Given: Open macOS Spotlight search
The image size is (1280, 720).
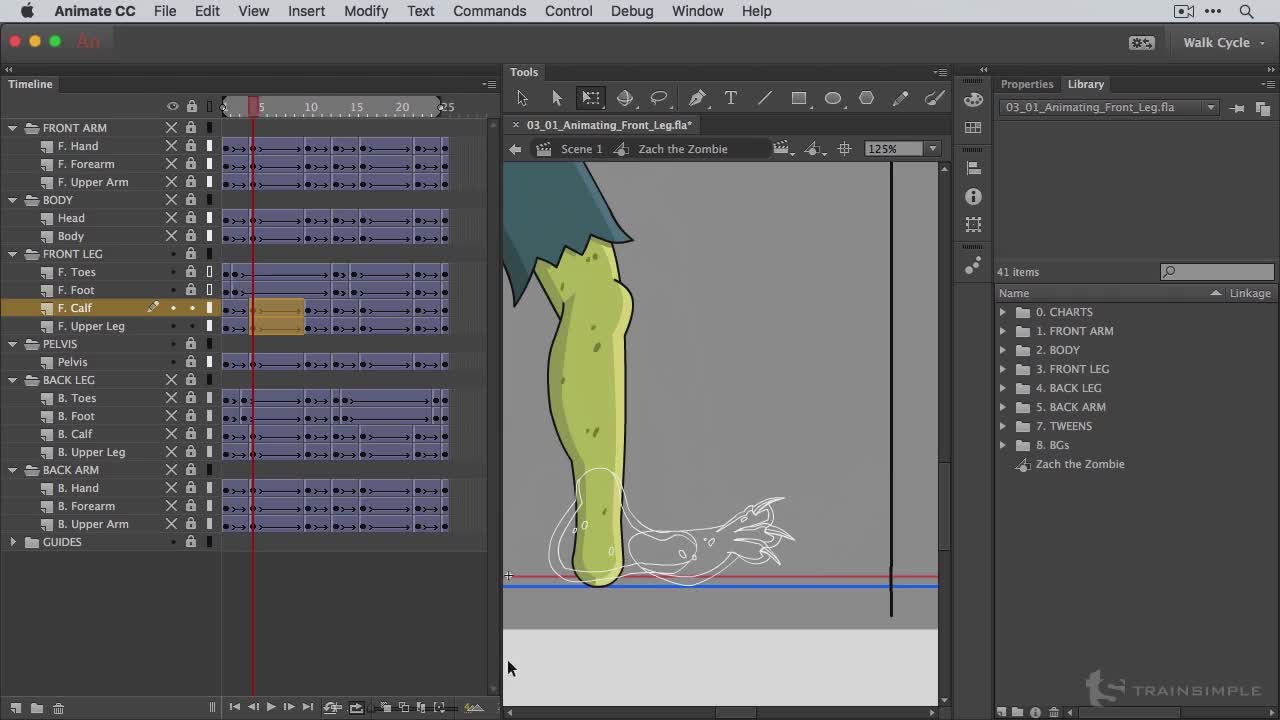Looking at the screenshot, I should (x=1246, y=11).
